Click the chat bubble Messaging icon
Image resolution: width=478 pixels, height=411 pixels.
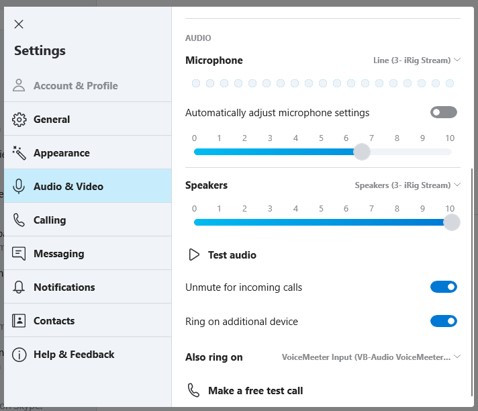[19, 254]
